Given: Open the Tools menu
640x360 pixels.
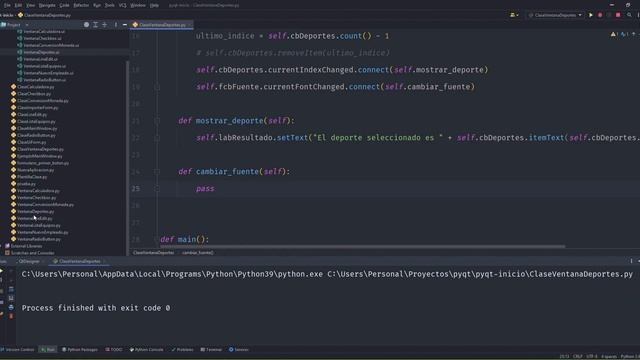Looking at the screenshot, I should pyautogui.click(x=109, y=5).
